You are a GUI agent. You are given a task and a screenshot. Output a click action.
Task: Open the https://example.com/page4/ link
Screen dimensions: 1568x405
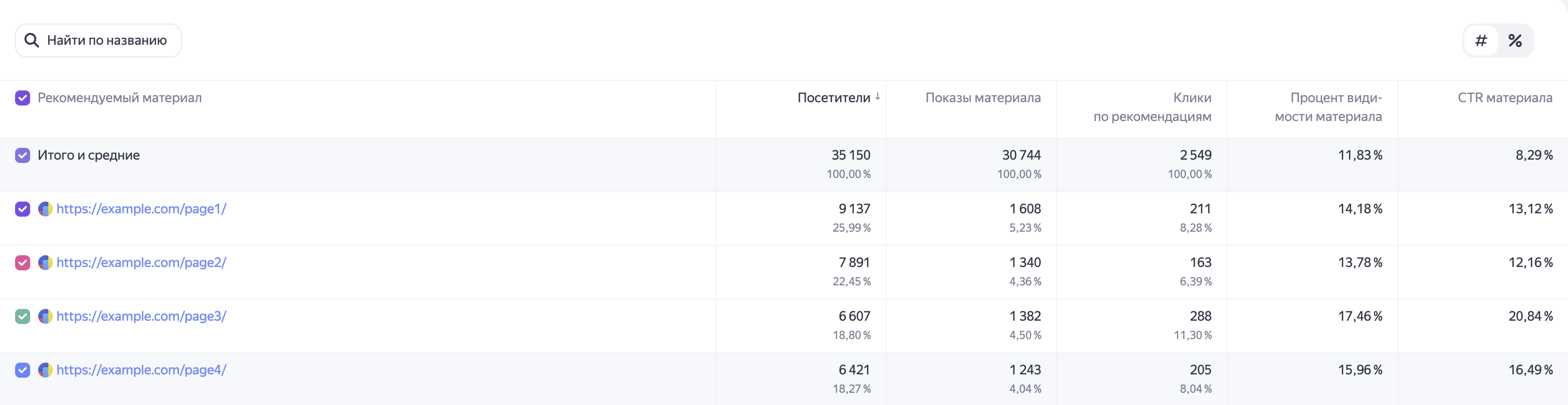(141, 370)
